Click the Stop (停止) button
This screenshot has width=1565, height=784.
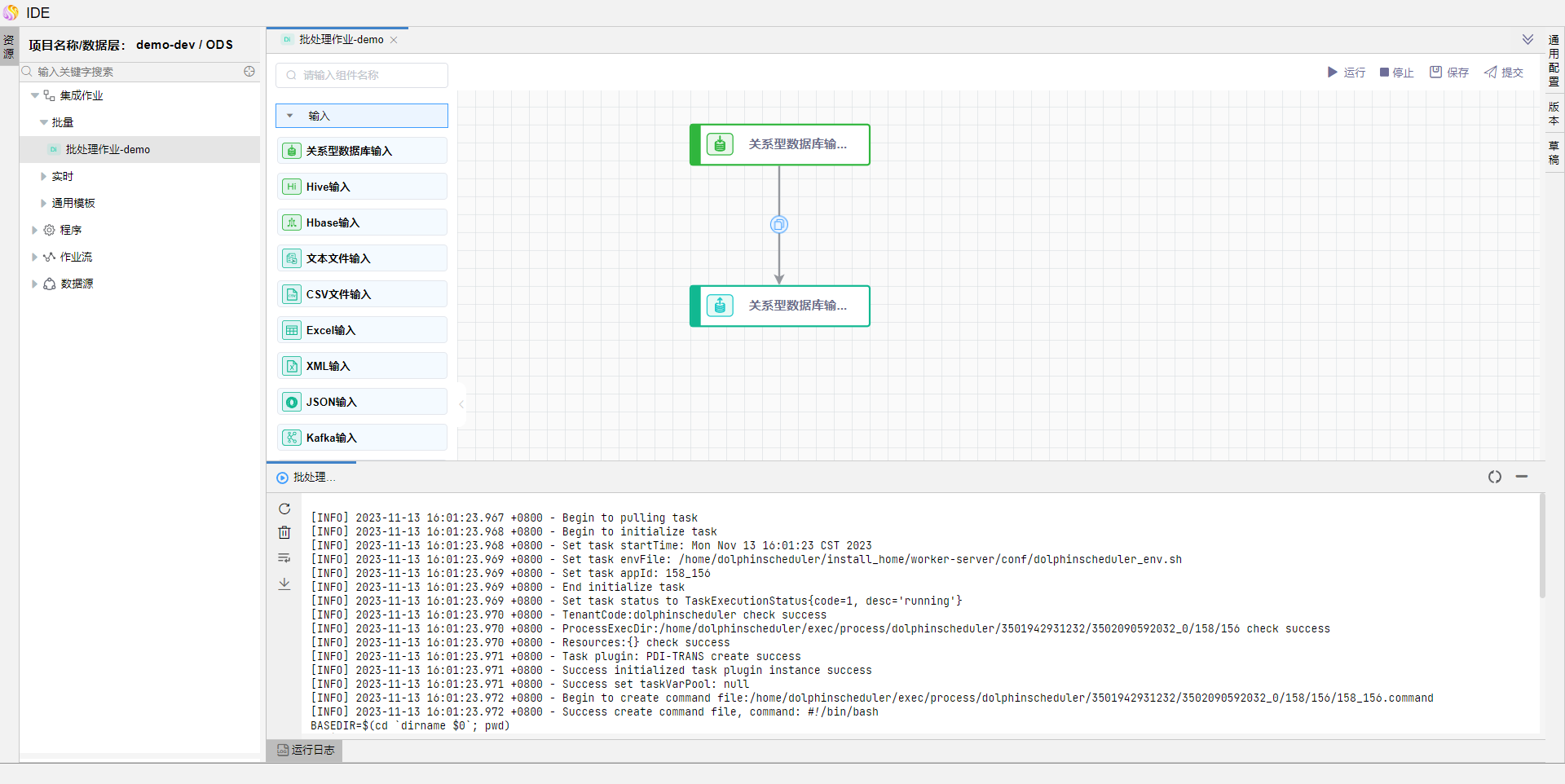[x=1396, y=73]
